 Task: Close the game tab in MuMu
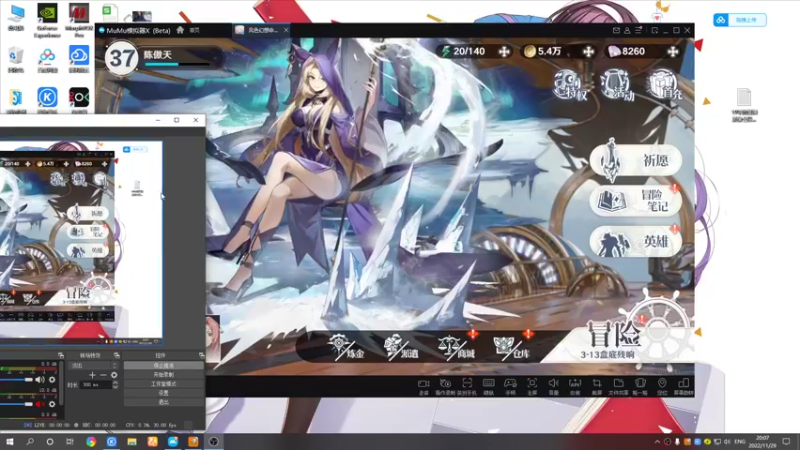[x=286, y=30]
